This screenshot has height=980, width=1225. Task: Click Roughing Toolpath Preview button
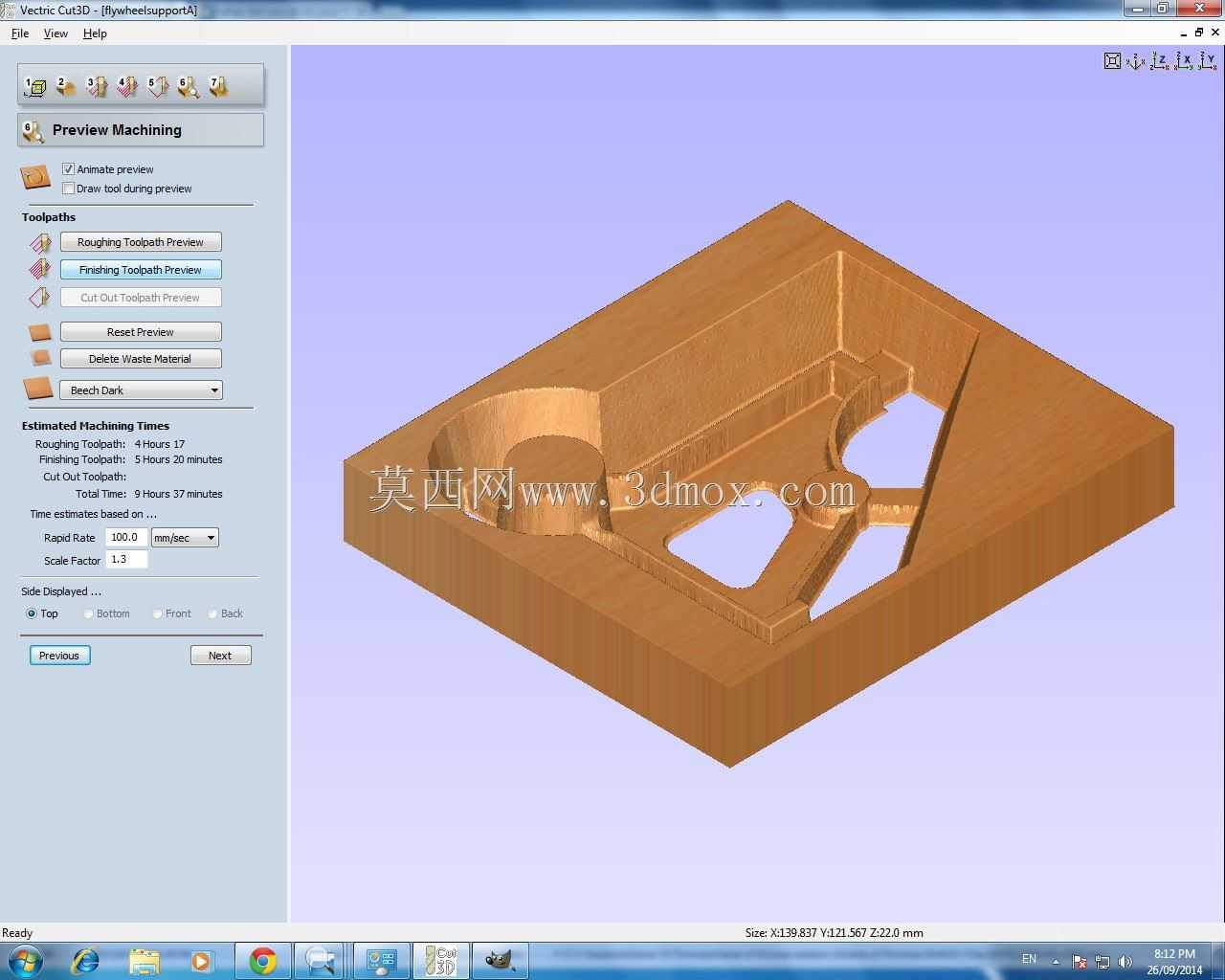pyautogui.click(x=141, y=242)
